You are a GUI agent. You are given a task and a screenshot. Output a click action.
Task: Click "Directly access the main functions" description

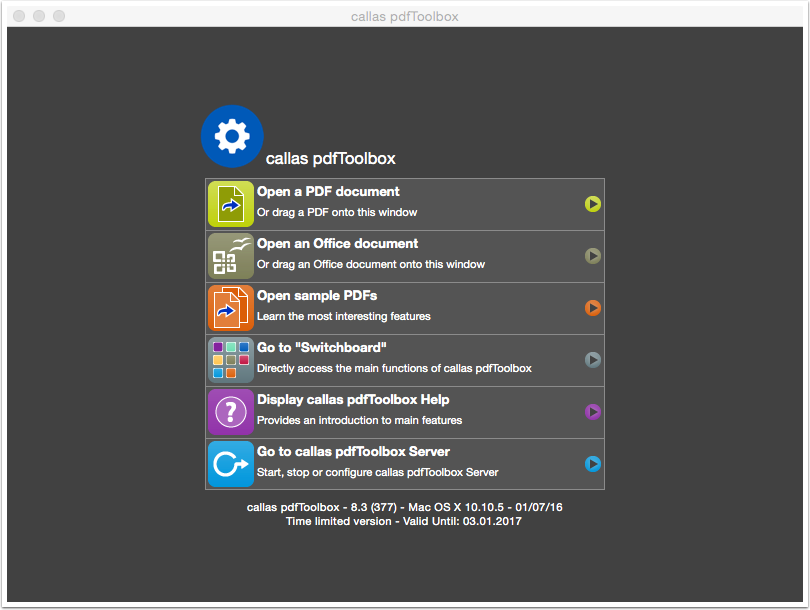394,368
